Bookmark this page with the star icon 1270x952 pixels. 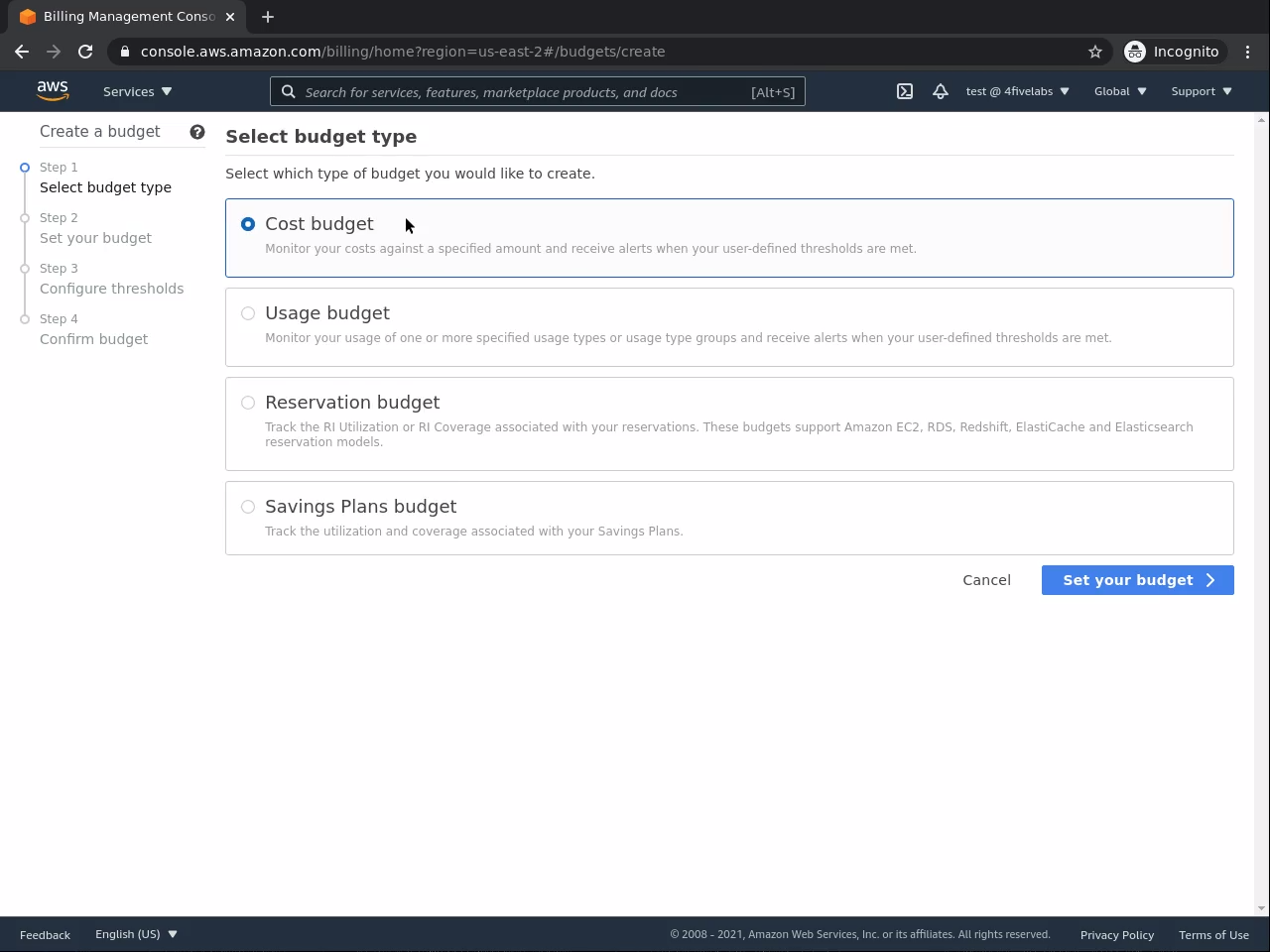pyautogui.click(x=1095, y=52)
